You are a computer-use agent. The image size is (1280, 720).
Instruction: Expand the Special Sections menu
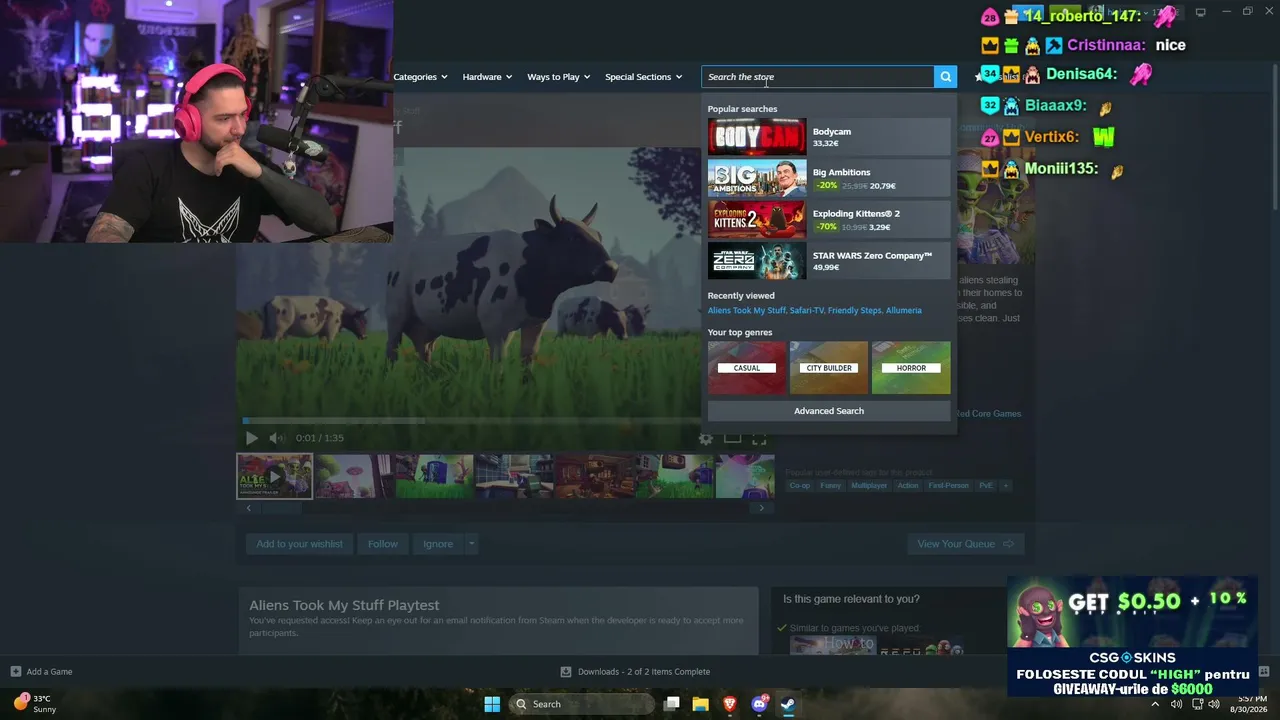tap(643, 77)
